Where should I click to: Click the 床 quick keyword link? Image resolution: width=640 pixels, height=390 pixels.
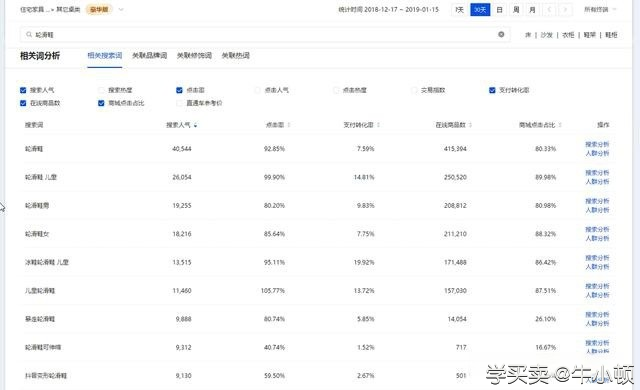[528, 35]
